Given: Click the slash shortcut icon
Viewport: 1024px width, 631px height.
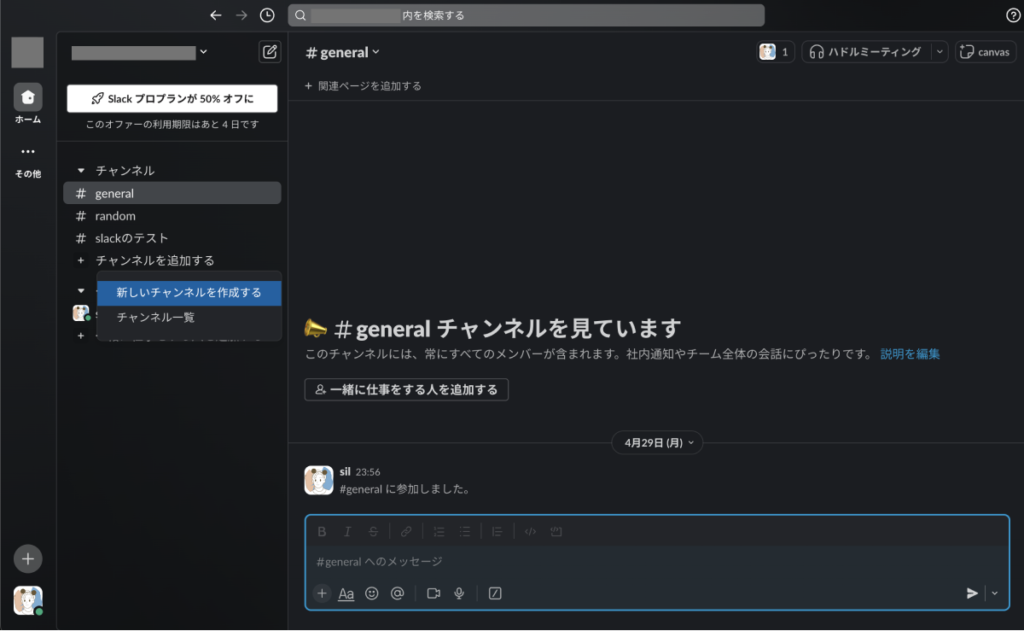Looking at the screenshot, I should point(495,593).
